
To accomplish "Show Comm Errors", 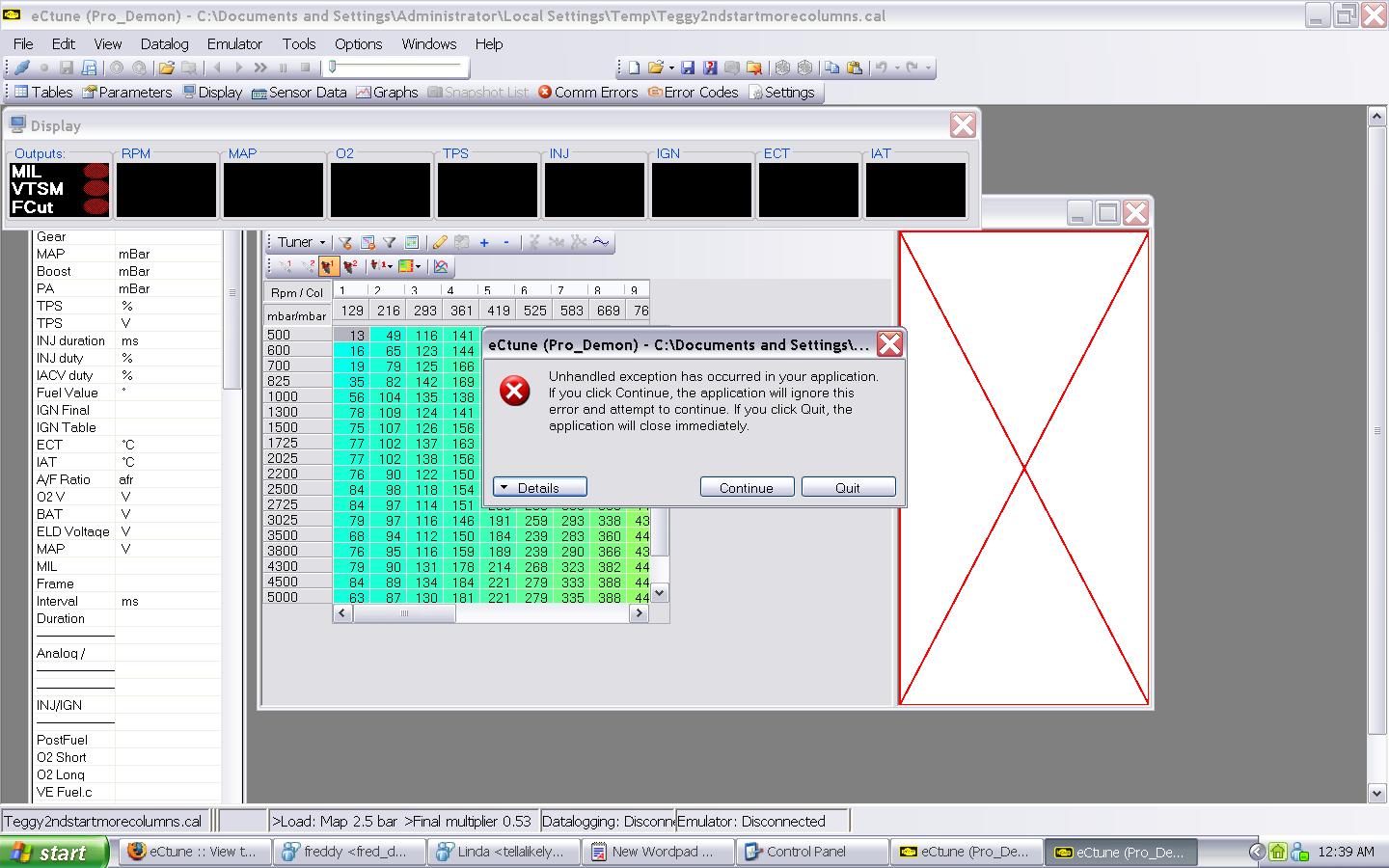I will [x=587, y=93].
